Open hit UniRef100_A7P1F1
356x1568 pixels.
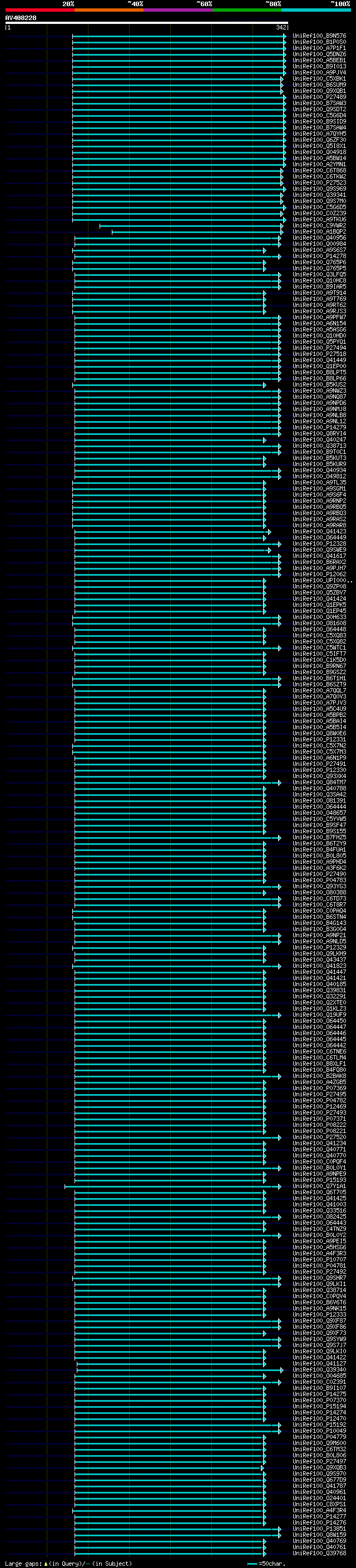(x=319, y=48)
